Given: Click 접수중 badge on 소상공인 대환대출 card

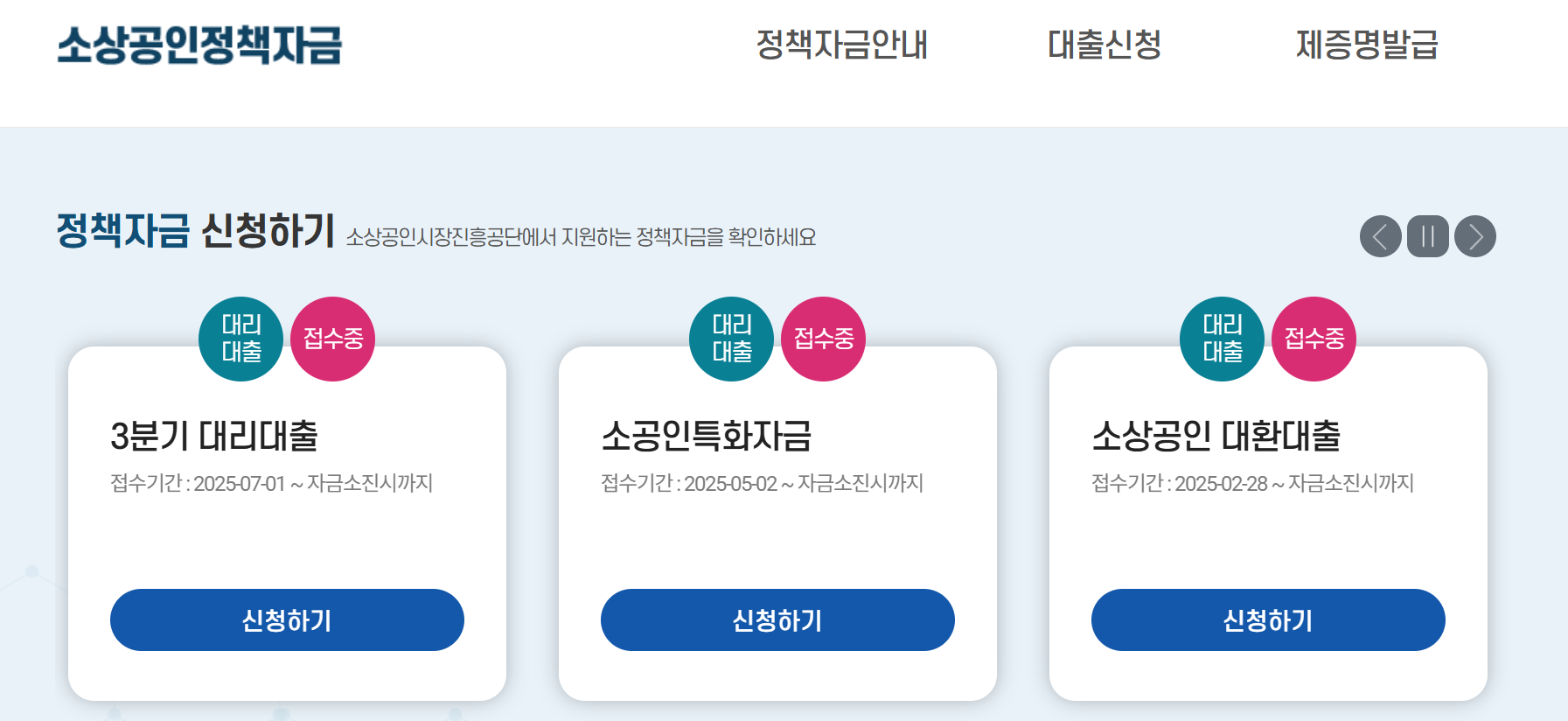Looking at the screenshot, I should (x=1314, y=339).
